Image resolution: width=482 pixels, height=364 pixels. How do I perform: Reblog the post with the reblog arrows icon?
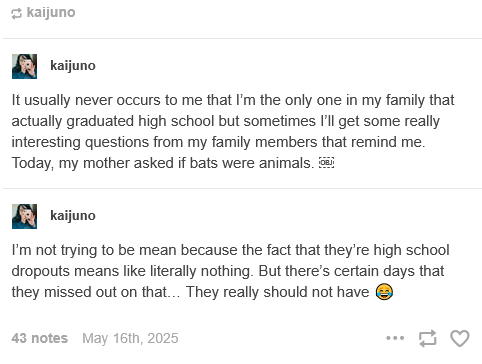(x=428, y=338)
